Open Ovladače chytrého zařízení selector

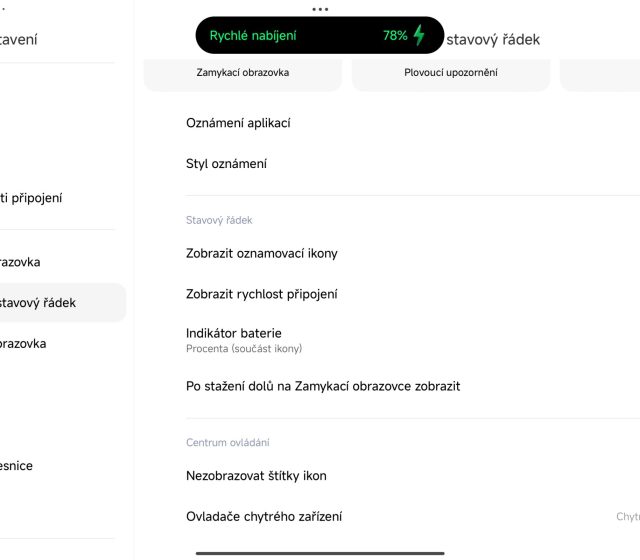(264, 517)
